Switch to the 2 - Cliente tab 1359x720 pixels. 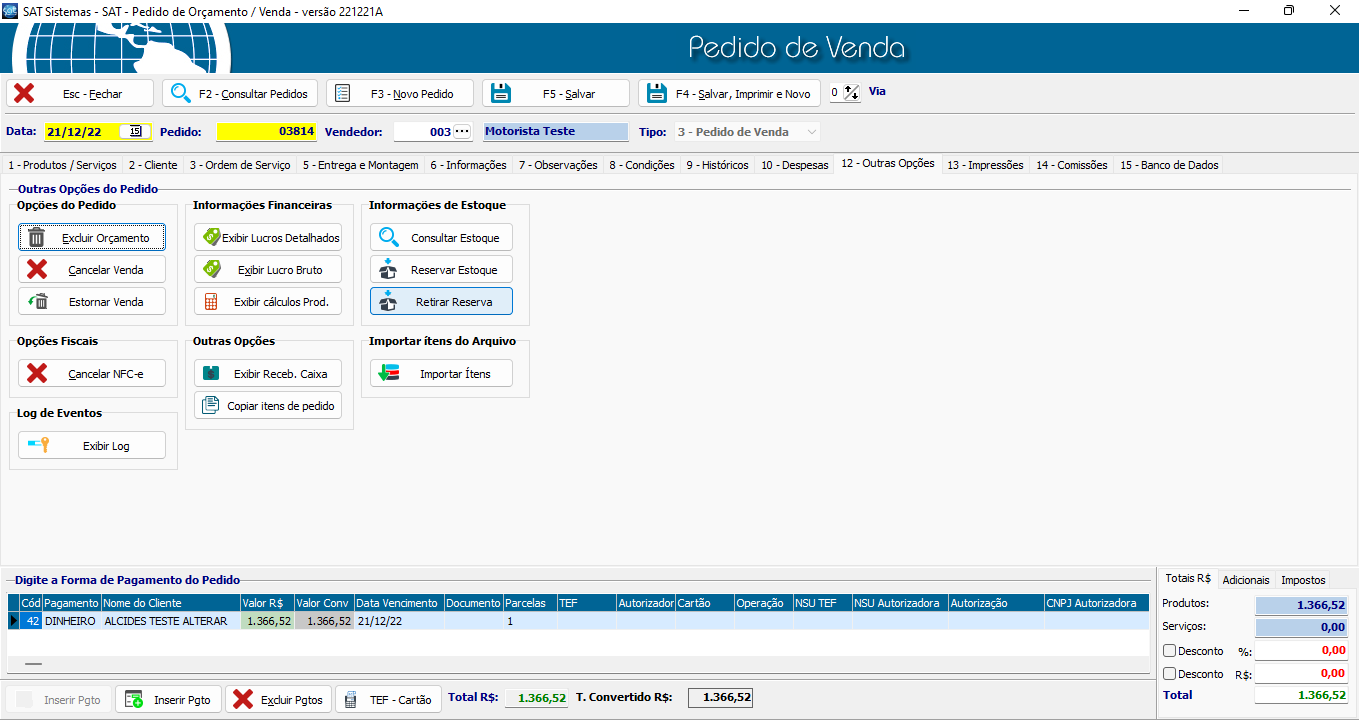coord(153,165)
